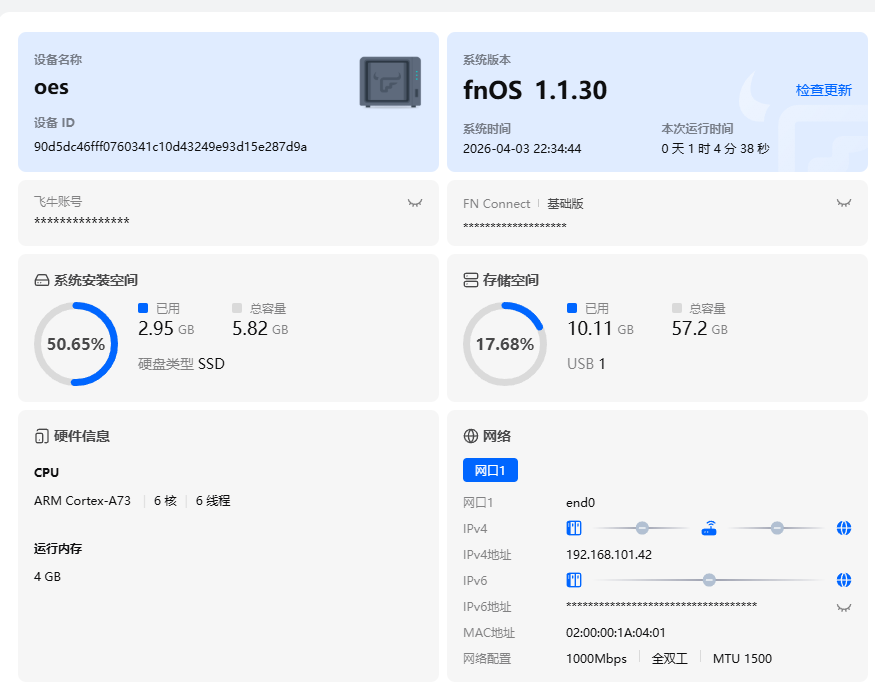The image size is (875, 699).
Task: Click the device ID string 90d5dc46fff…
Action: [170, 147]
